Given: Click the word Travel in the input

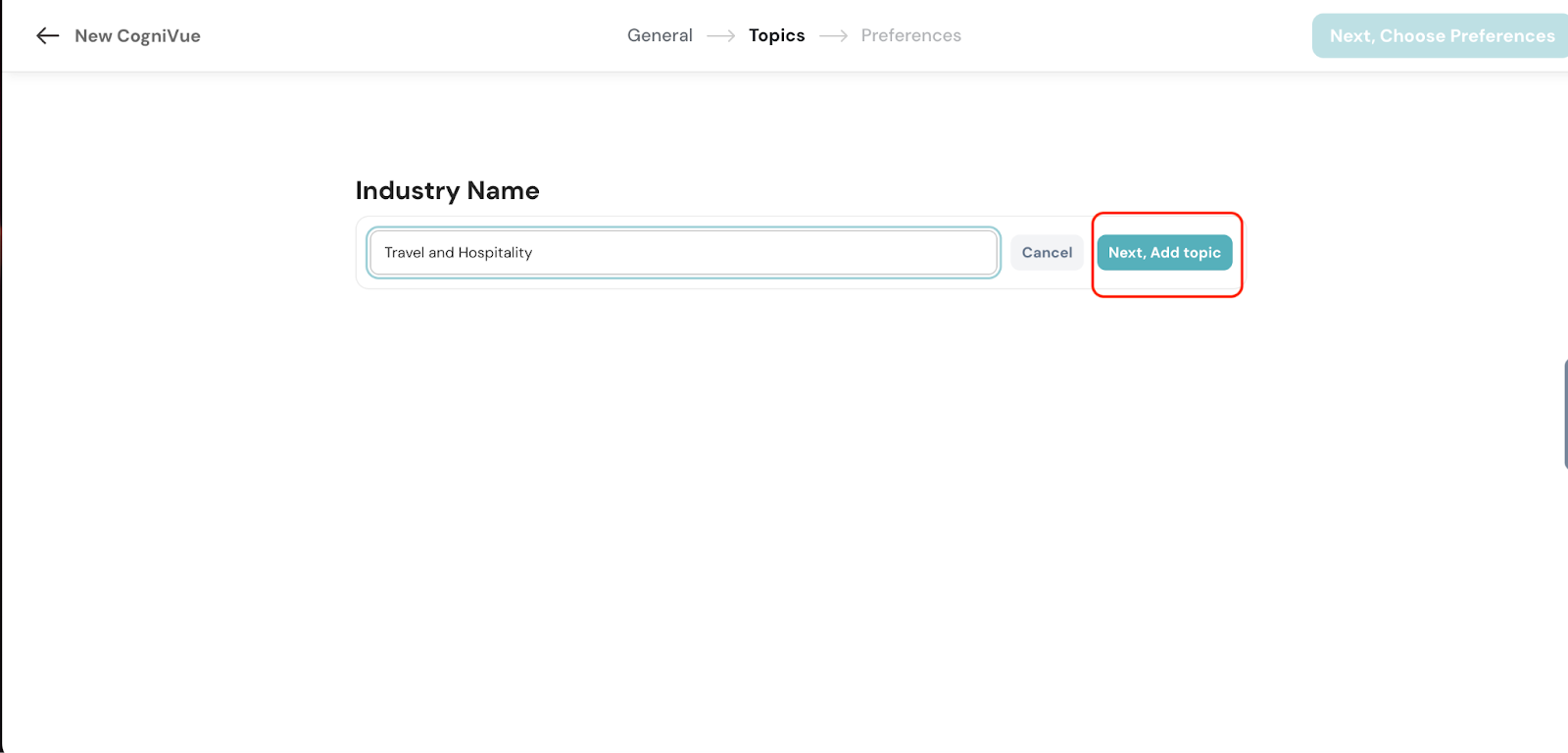Looking at the screenshot, I should 404,253.
